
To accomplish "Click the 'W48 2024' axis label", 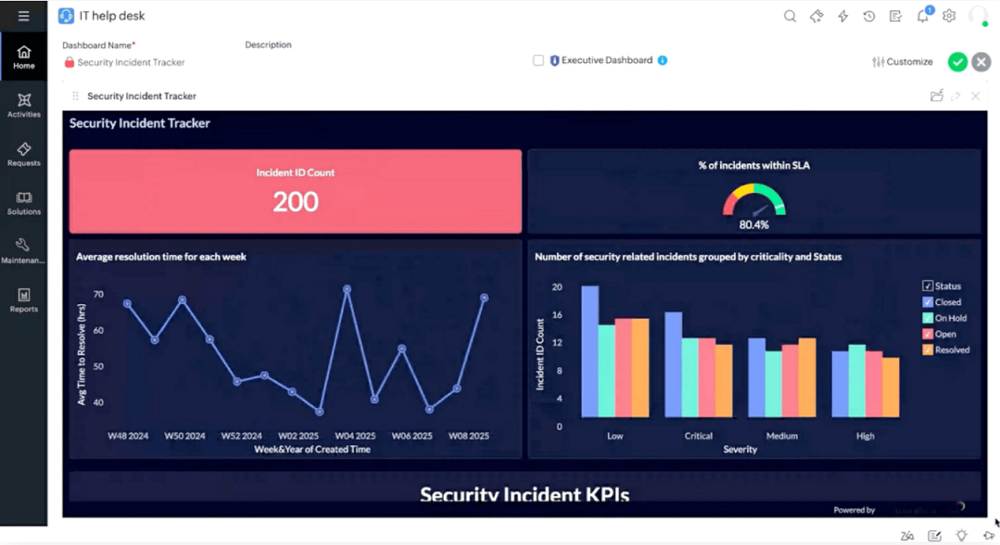I will pos(128,436).
